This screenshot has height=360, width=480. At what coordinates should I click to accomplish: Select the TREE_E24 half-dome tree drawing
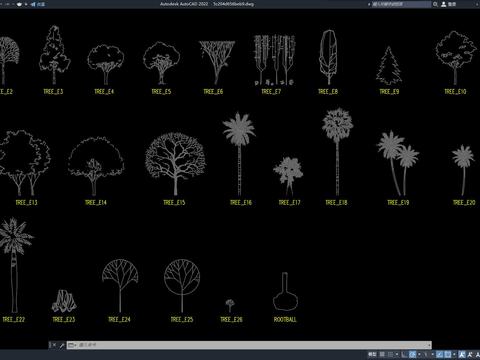coord(120,286)
